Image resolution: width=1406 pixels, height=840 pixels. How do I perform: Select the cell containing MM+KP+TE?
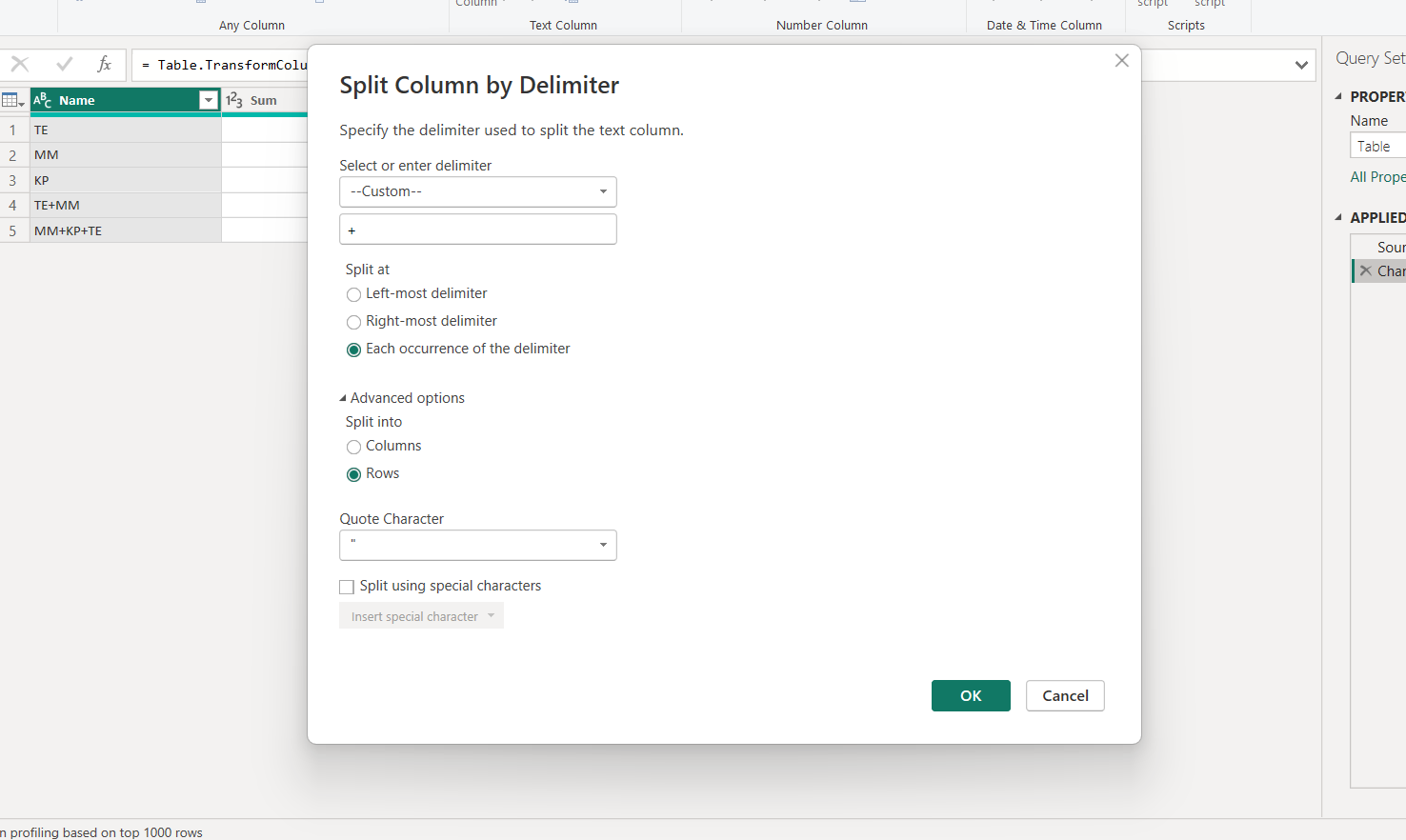coord(126,230)
